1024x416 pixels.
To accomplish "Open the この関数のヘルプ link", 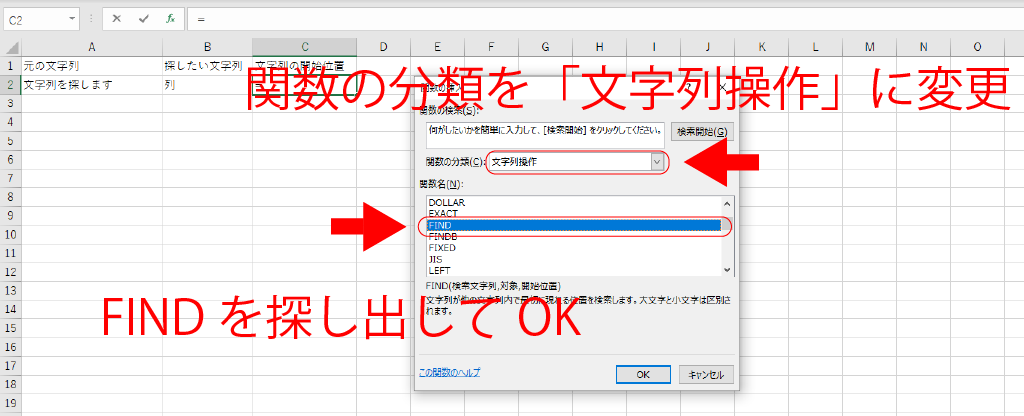I will coord(449,372).
